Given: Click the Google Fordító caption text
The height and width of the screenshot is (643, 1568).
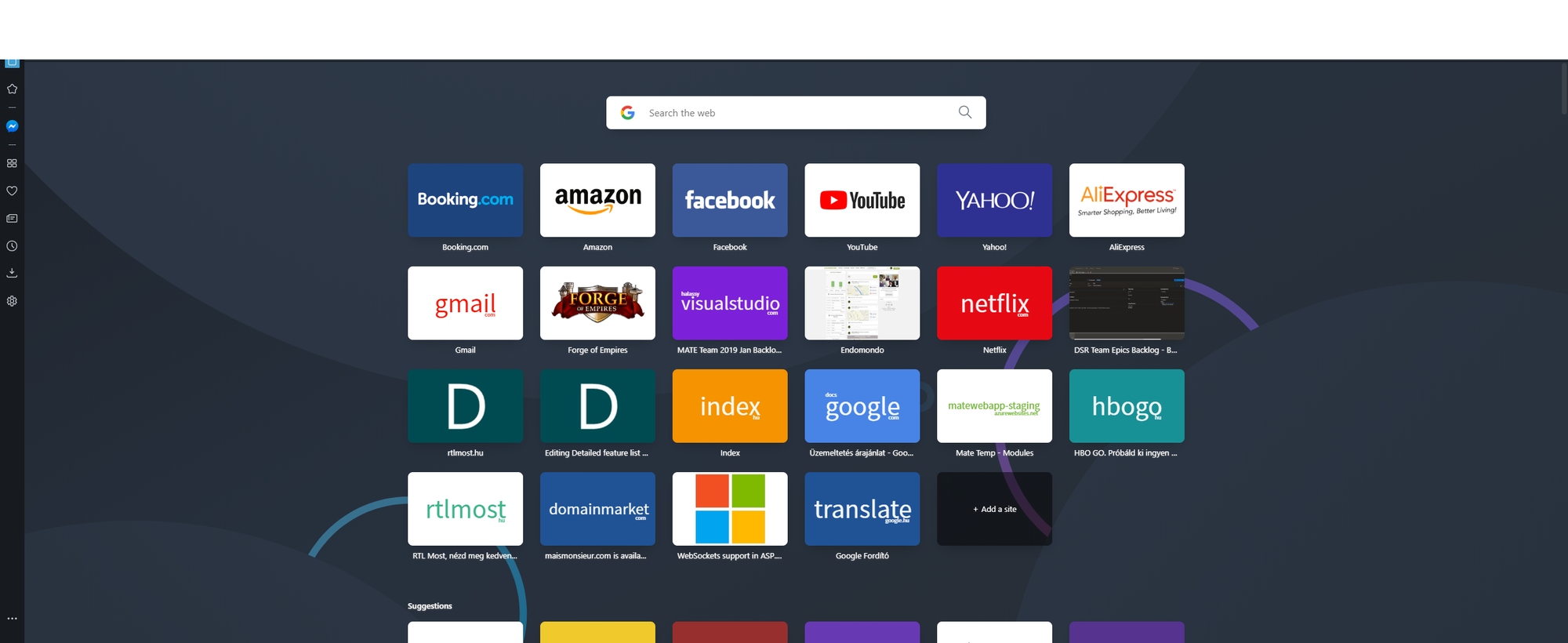Looking at the screenshot, I should tap(862, 556).
